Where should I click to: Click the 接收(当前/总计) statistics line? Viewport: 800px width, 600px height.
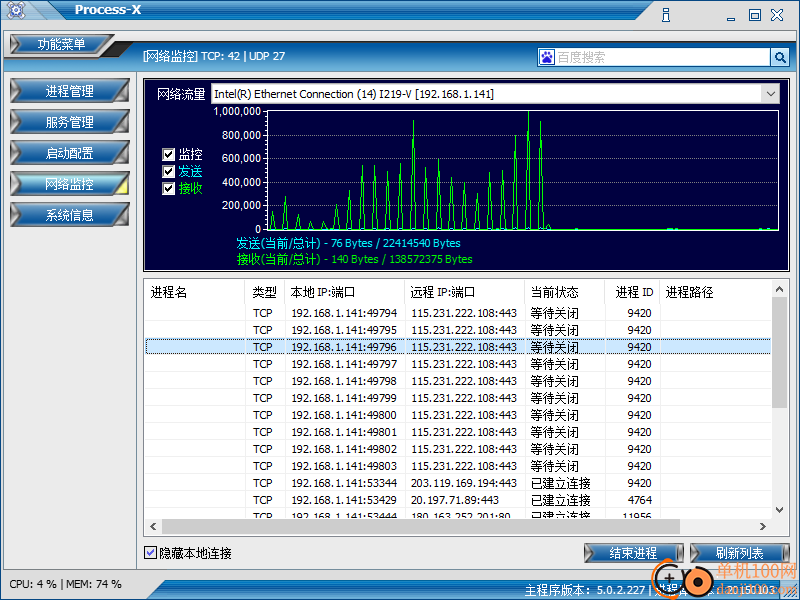[355, 259]
